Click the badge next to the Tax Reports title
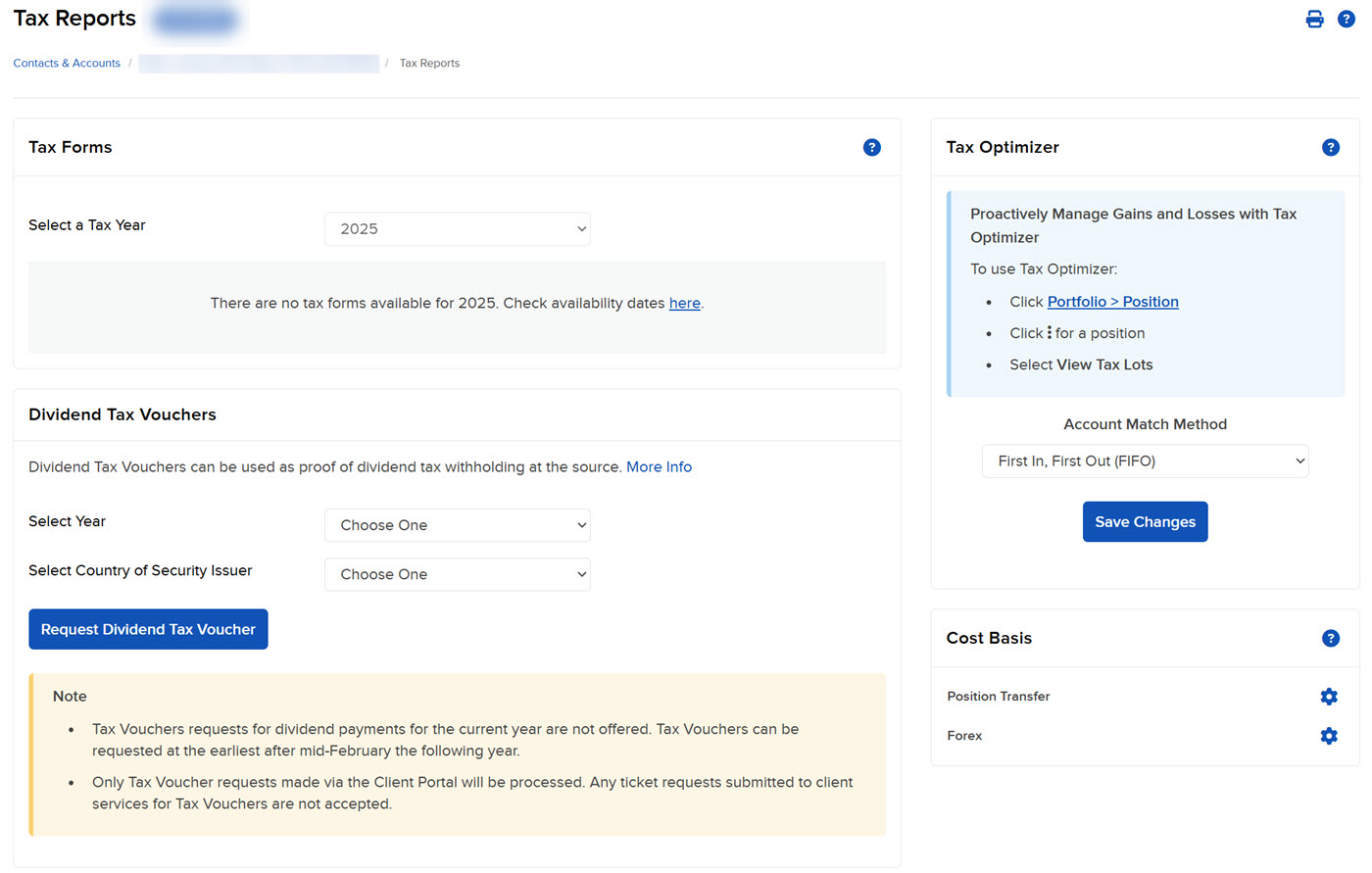This screenshot has width=1372, height=873. click(194, 20)
